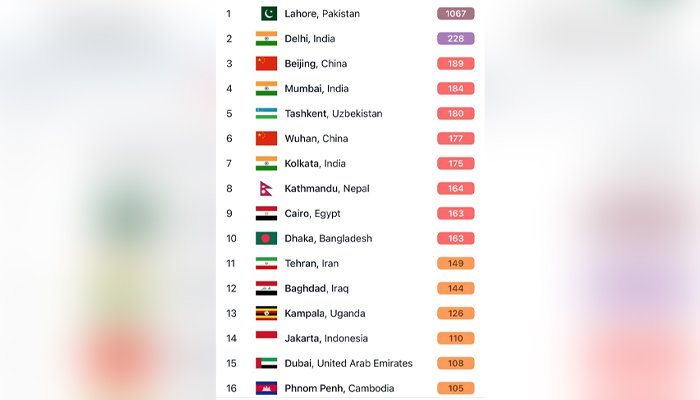Select the Iran flag beside Tehran
This screenshot has width=700, height=400.
coord(266,263)
